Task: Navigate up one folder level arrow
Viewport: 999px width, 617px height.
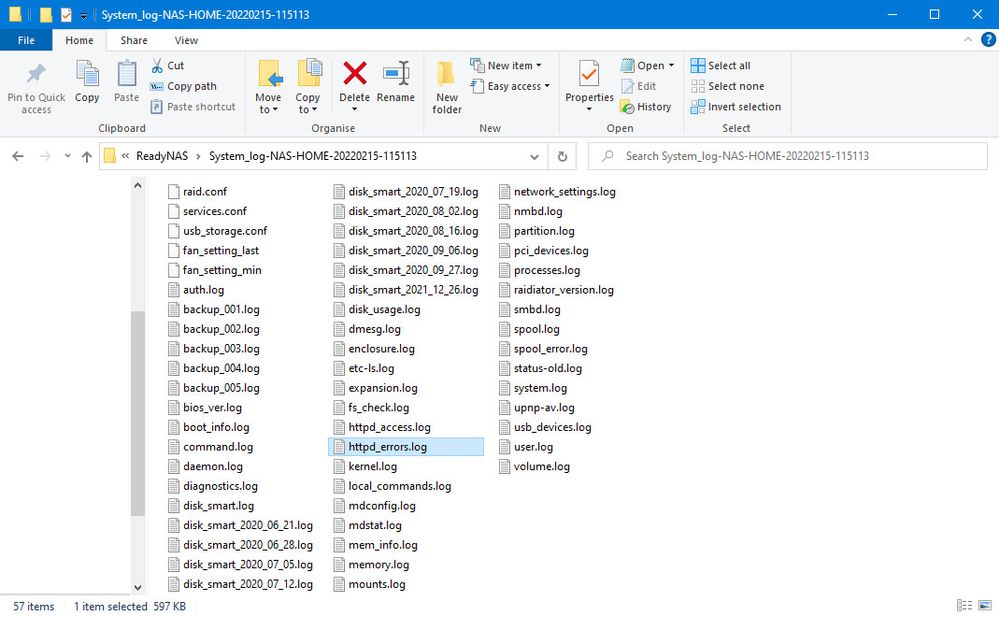Action: pyautogui.click(x=87, y=157)
